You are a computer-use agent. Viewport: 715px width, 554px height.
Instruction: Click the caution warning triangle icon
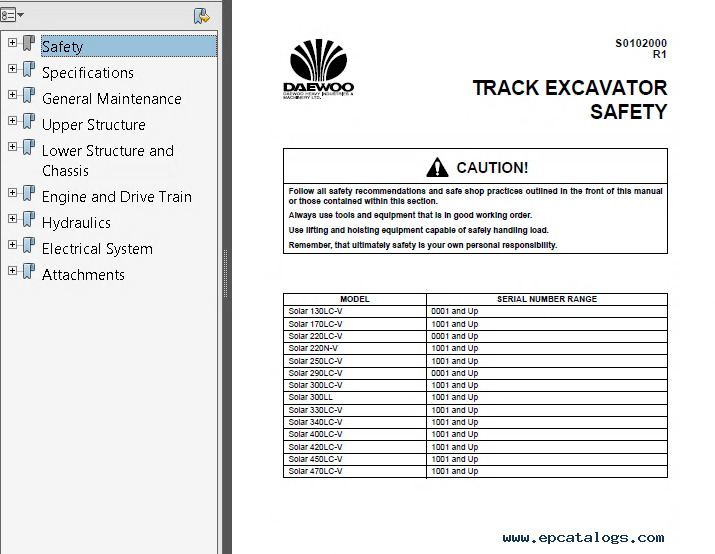[x=437, y=167]
